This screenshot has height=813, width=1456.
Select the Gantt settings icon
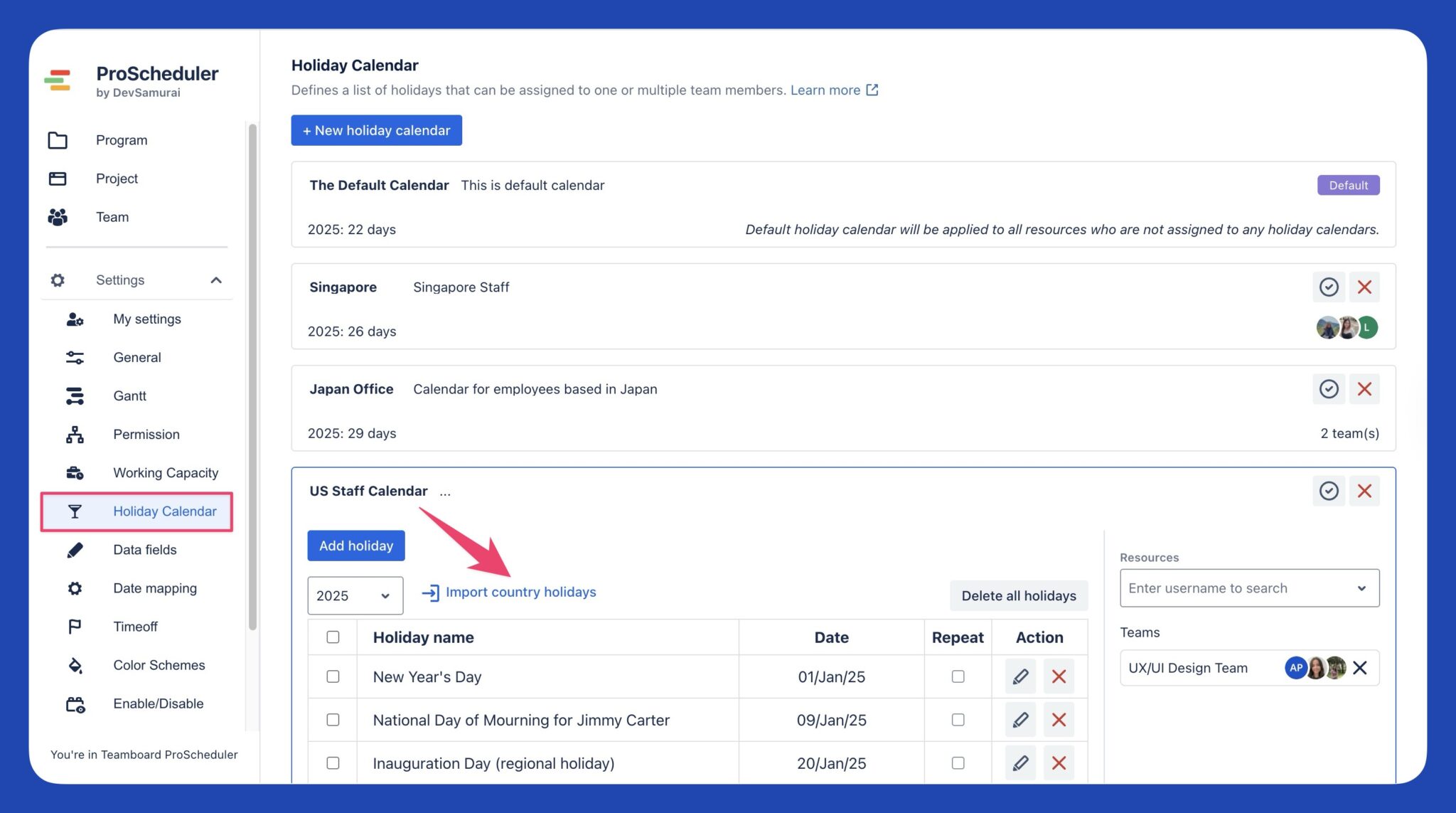click(x=75, y=395)
